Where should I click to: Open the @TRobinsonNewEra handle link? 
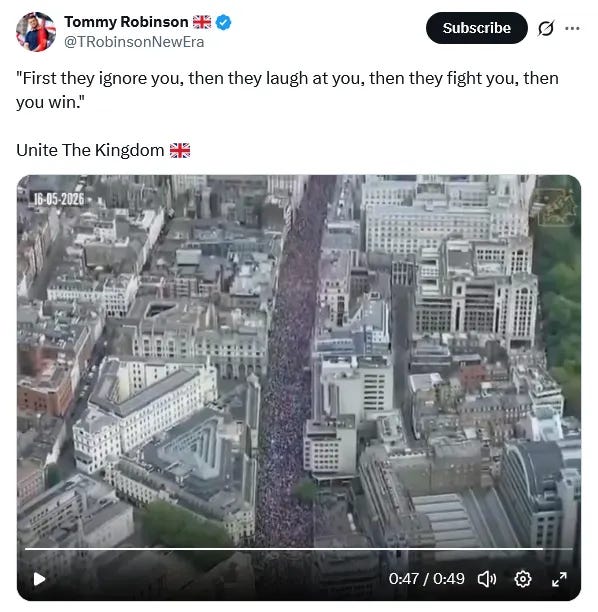[x=134, y=42]
